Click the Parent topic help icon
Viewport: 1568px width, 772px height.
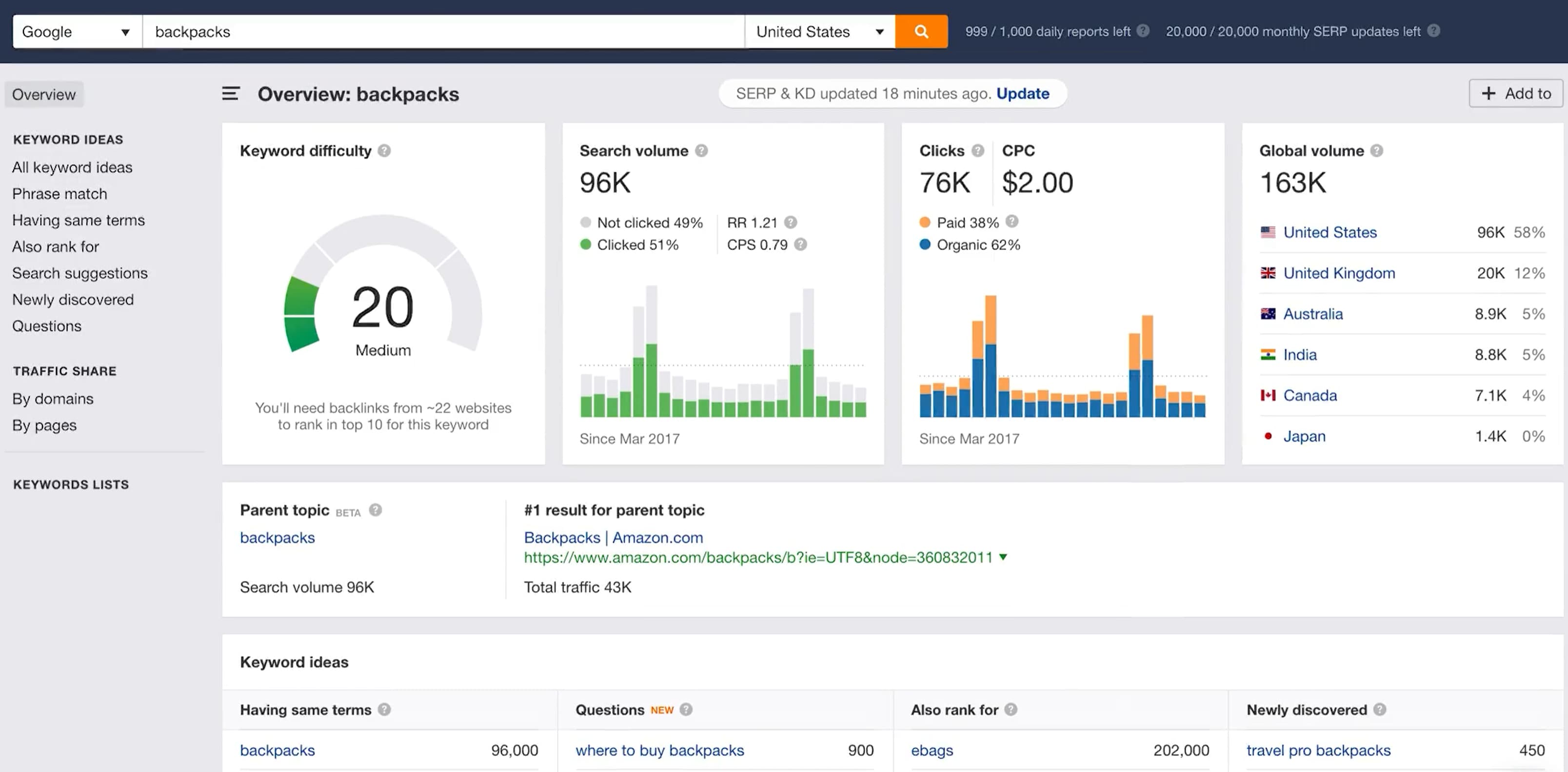(376, 510)
